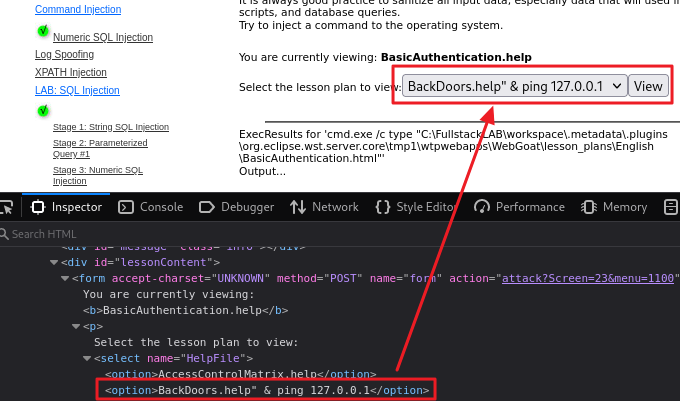Switch to the Debugger tab
The image size is (680, 401).
(236, 207)
